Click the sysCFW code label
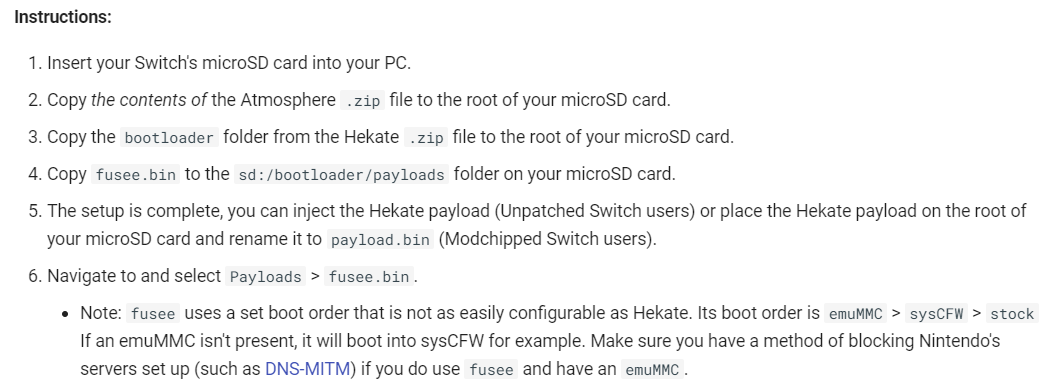This screenshot has height=392, width=1040. click(936, 314)
